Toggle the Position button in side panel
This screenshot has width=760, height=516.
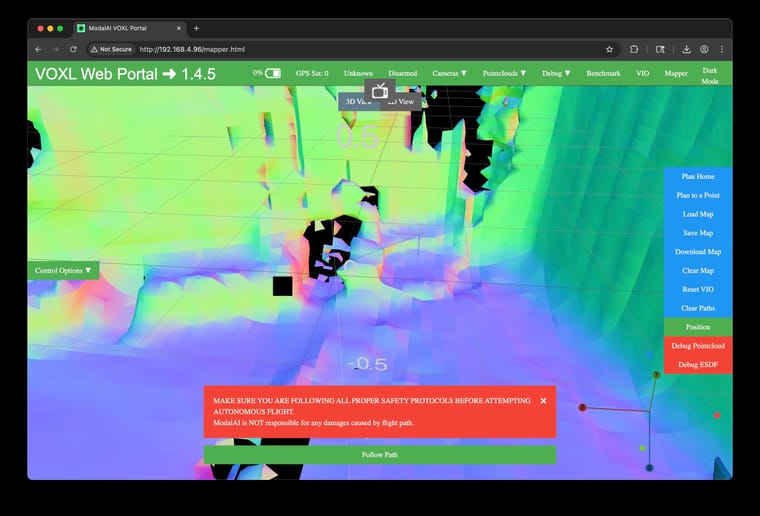point(697,327)
